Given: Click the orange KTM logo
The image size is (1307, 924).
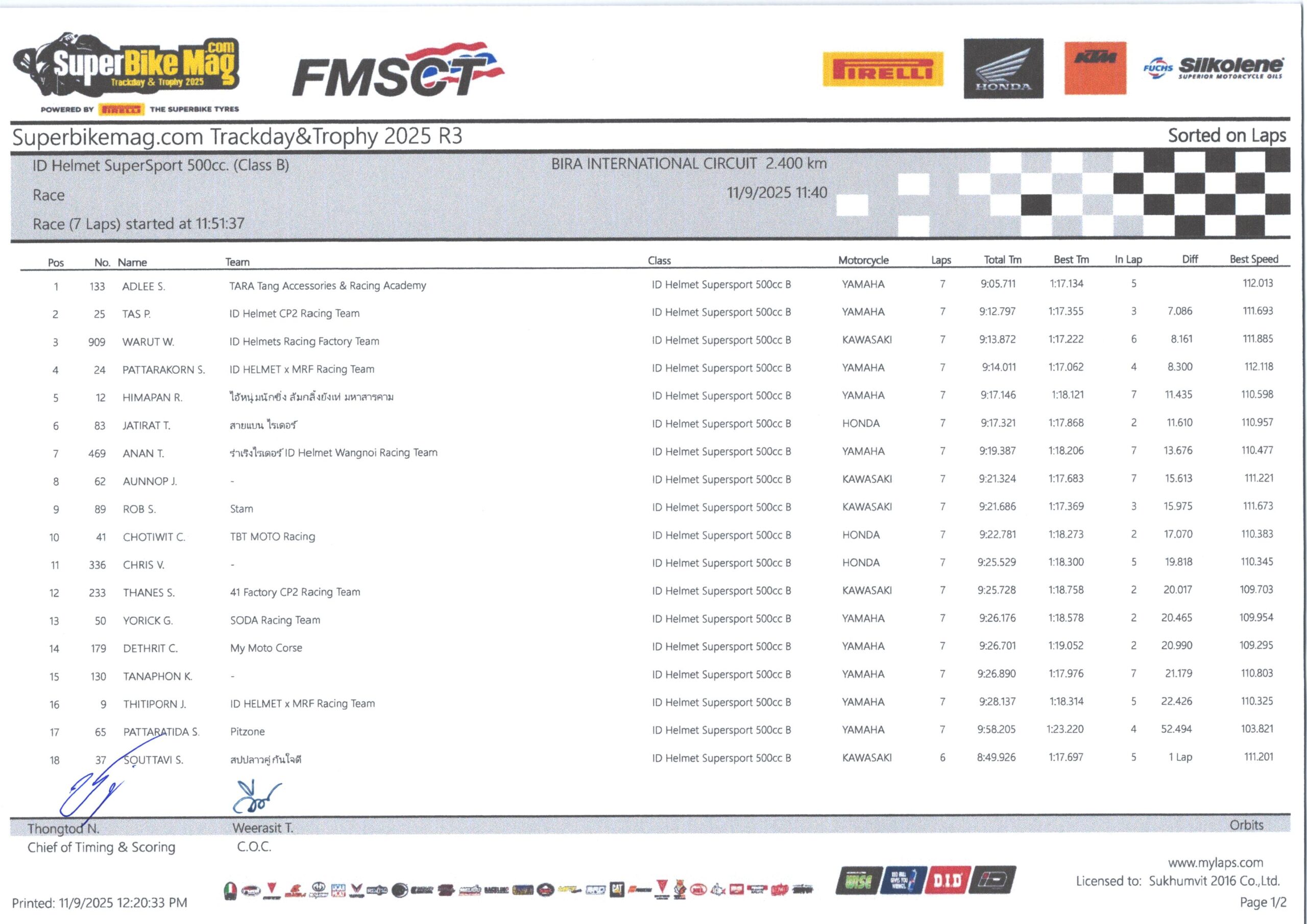Looking at the screenshot, I should [1095, 68].
